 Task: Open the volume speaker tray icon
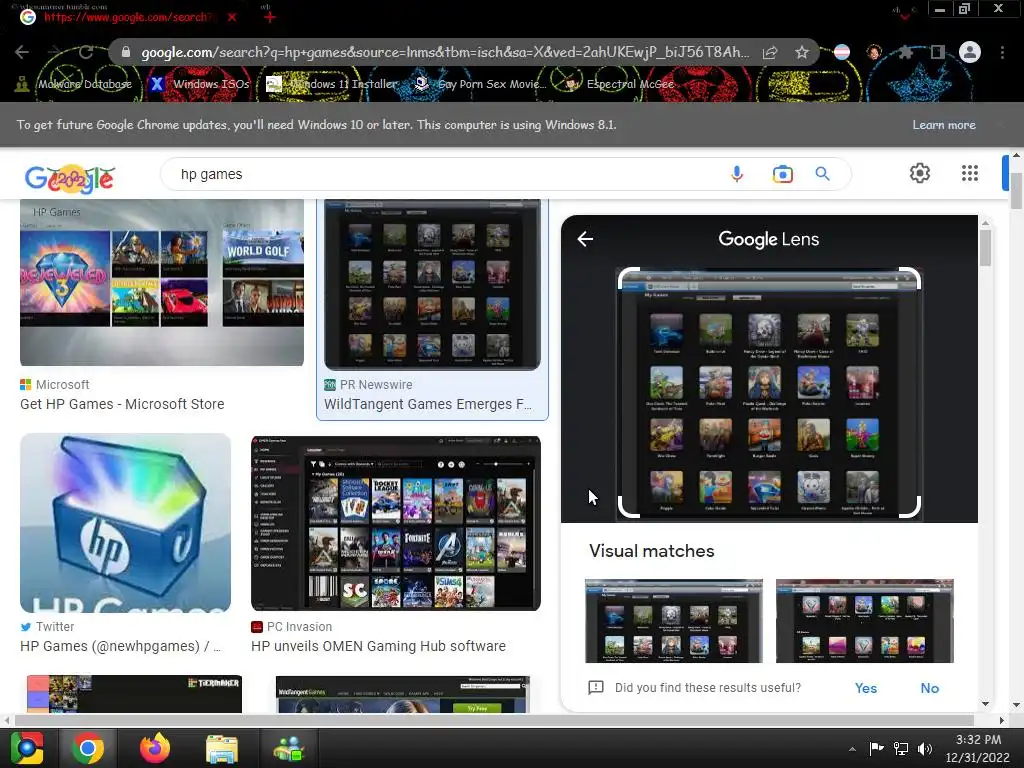925,748
